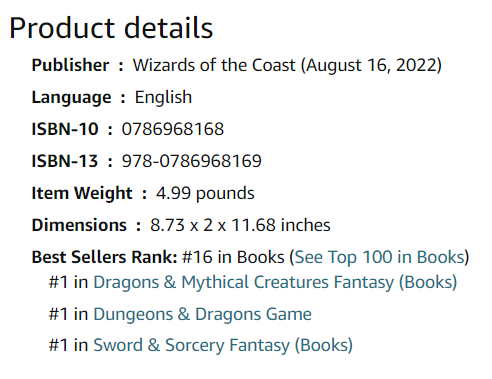Screen dimensions: 492x379
Task: Click the #16 in Books rank text
Action: coord(234,257)
